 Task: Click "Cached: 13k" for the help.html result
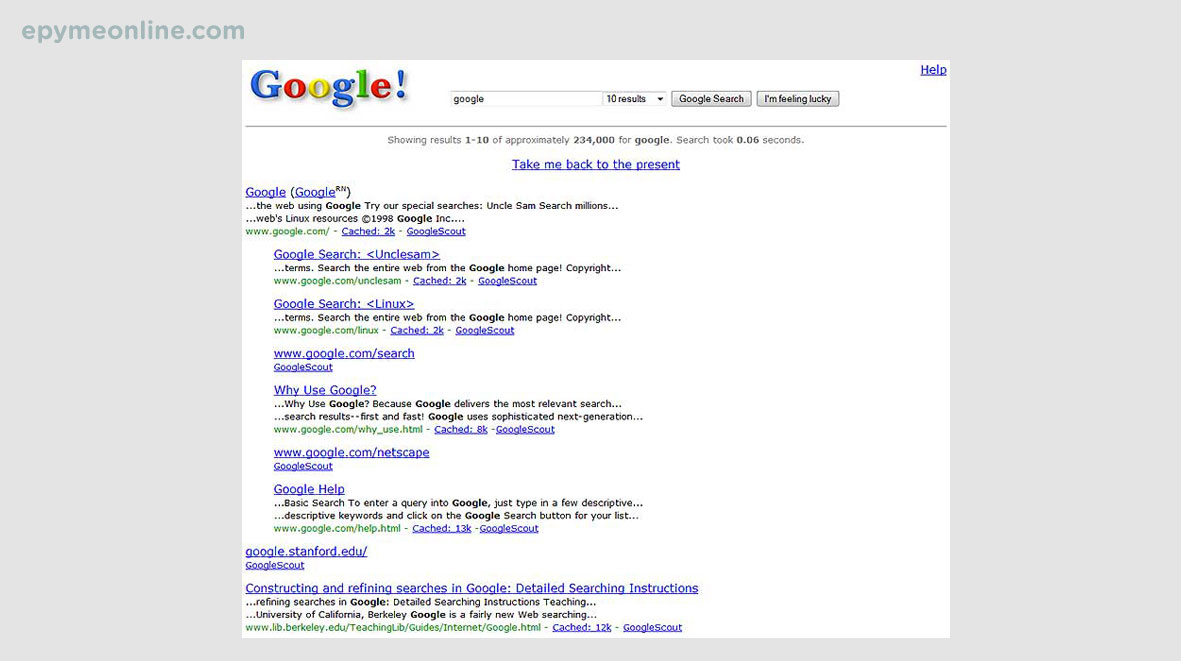tap(442, 528)
